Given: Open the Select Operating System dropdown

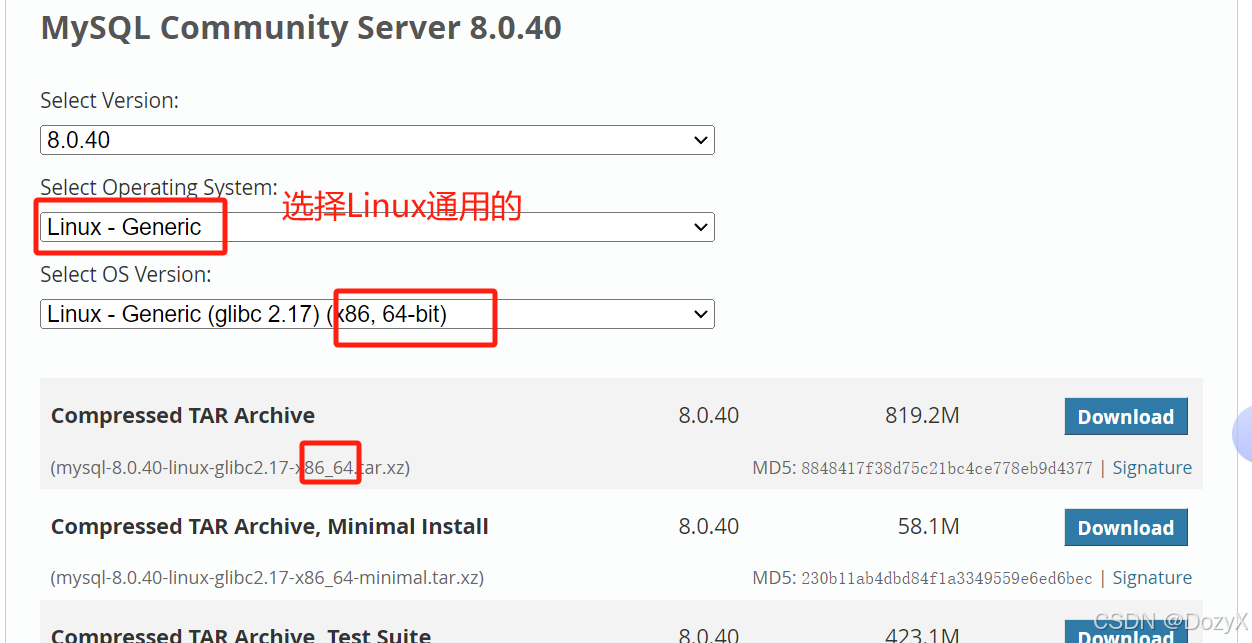Looking at the screenshot, I should pyautogui.click(x=377, y=227).
